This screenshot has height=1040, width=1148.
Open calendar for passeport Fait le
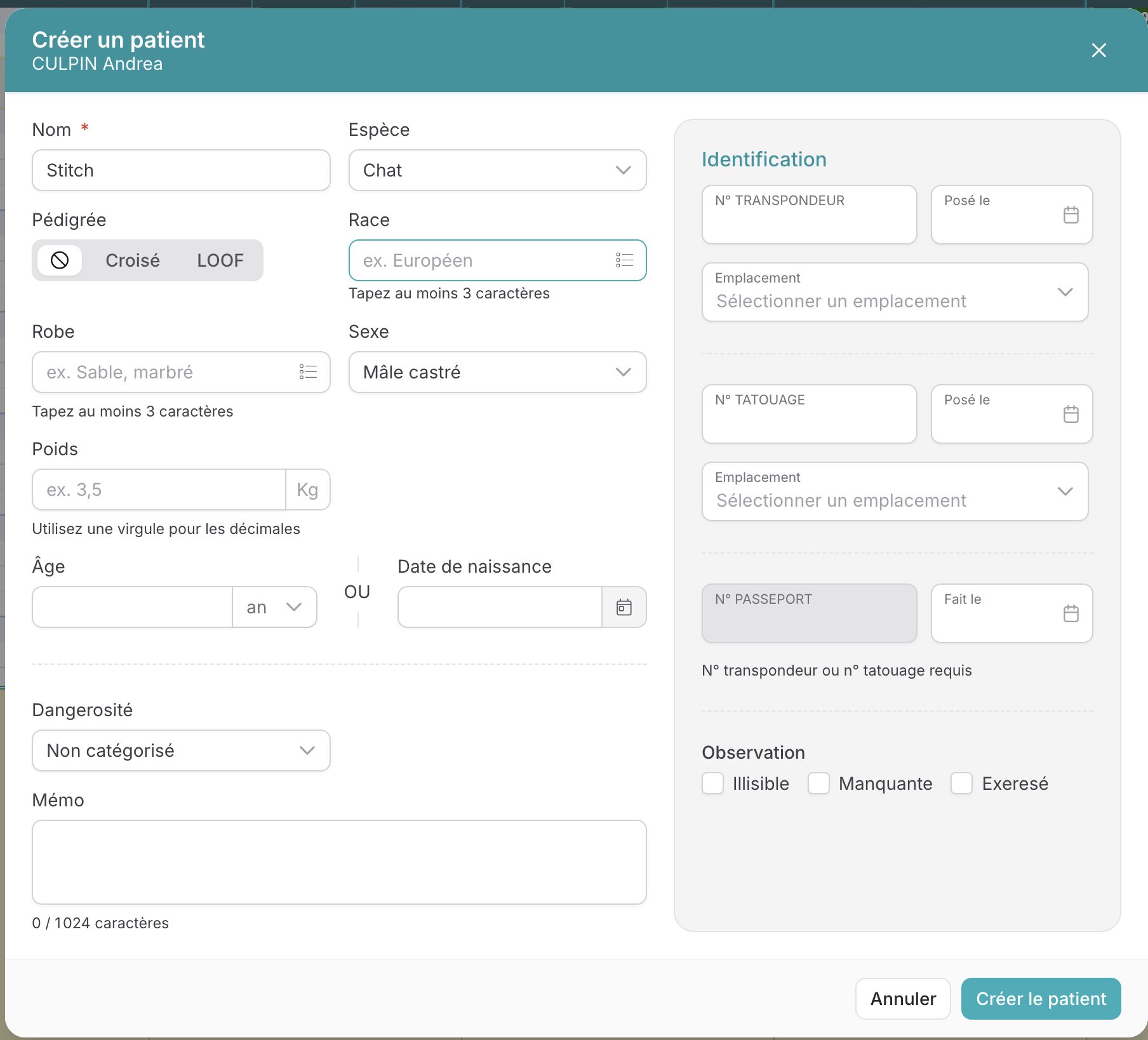pos(1071,613)
